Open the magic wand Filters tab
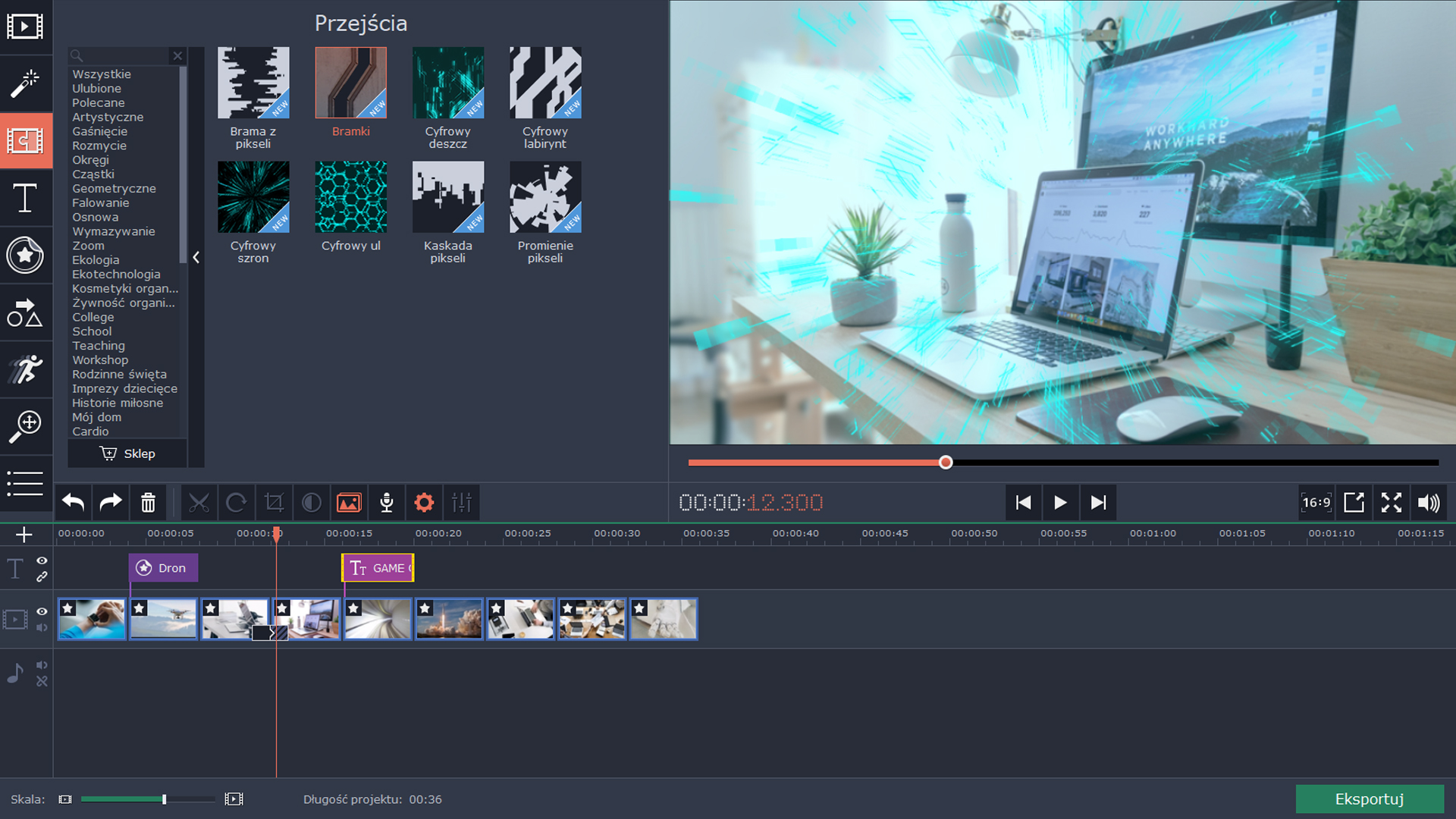The image size is (1456, 819). pos(25,83)
